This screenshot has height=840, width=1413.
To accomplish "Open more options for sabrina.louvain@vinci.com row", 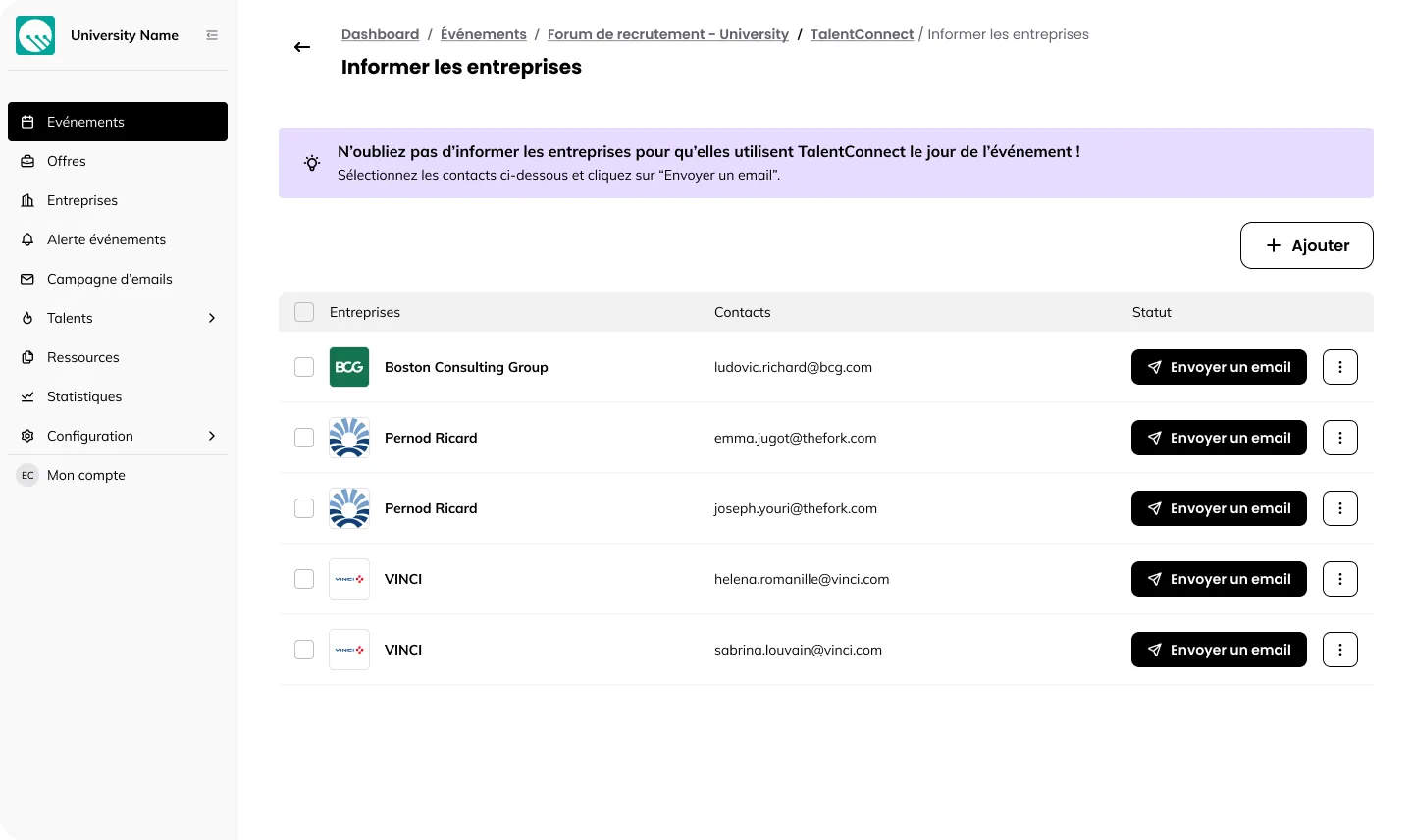I will click(x=1340, y=650).
